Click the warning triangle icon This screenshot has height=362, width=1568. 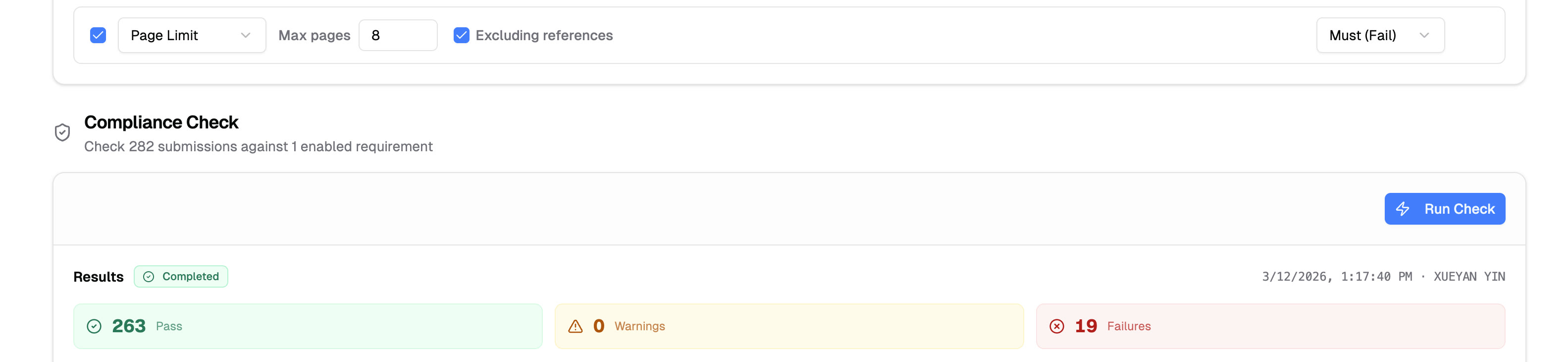[x=575, y=326]
